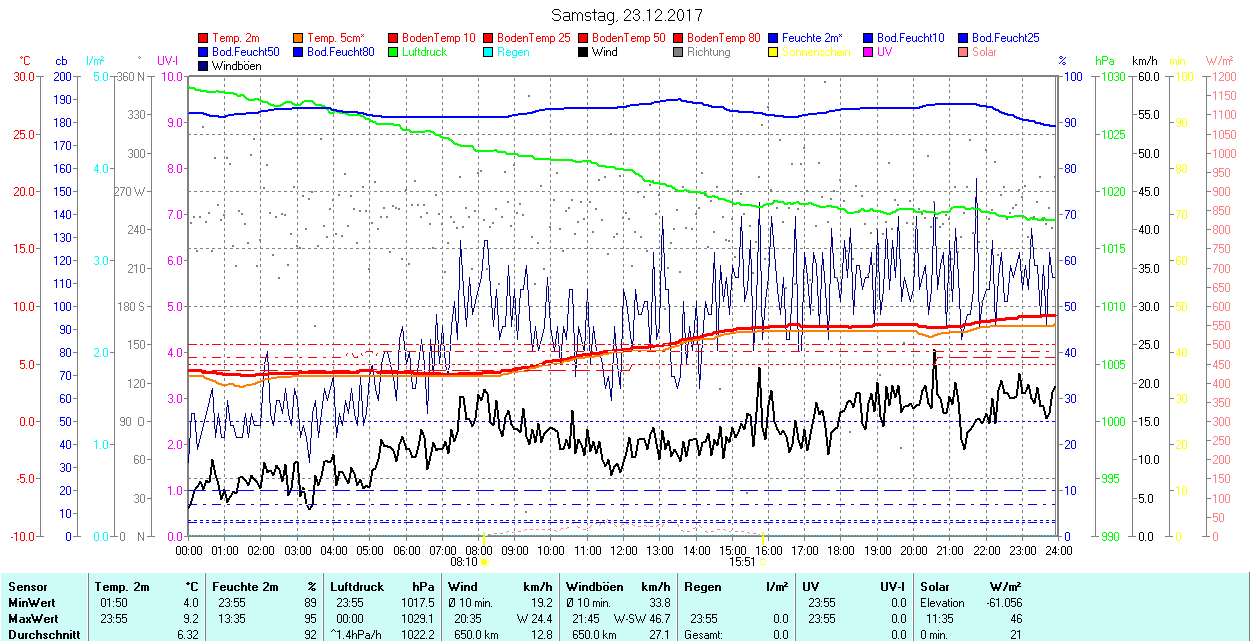Select the green Luftdruck legend marker

point(393,52)
